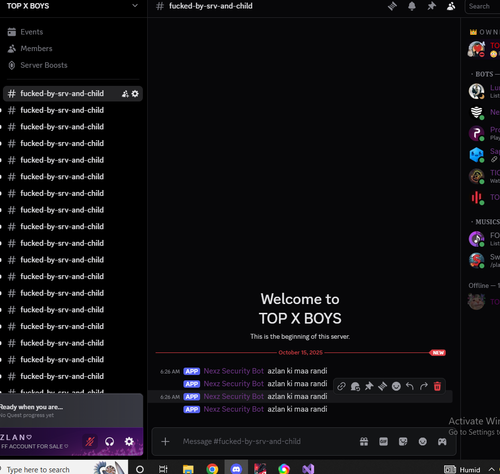Click the create invite icon on selected channel
The width and height of the screenshot is (500, 474).
point(125,94)
